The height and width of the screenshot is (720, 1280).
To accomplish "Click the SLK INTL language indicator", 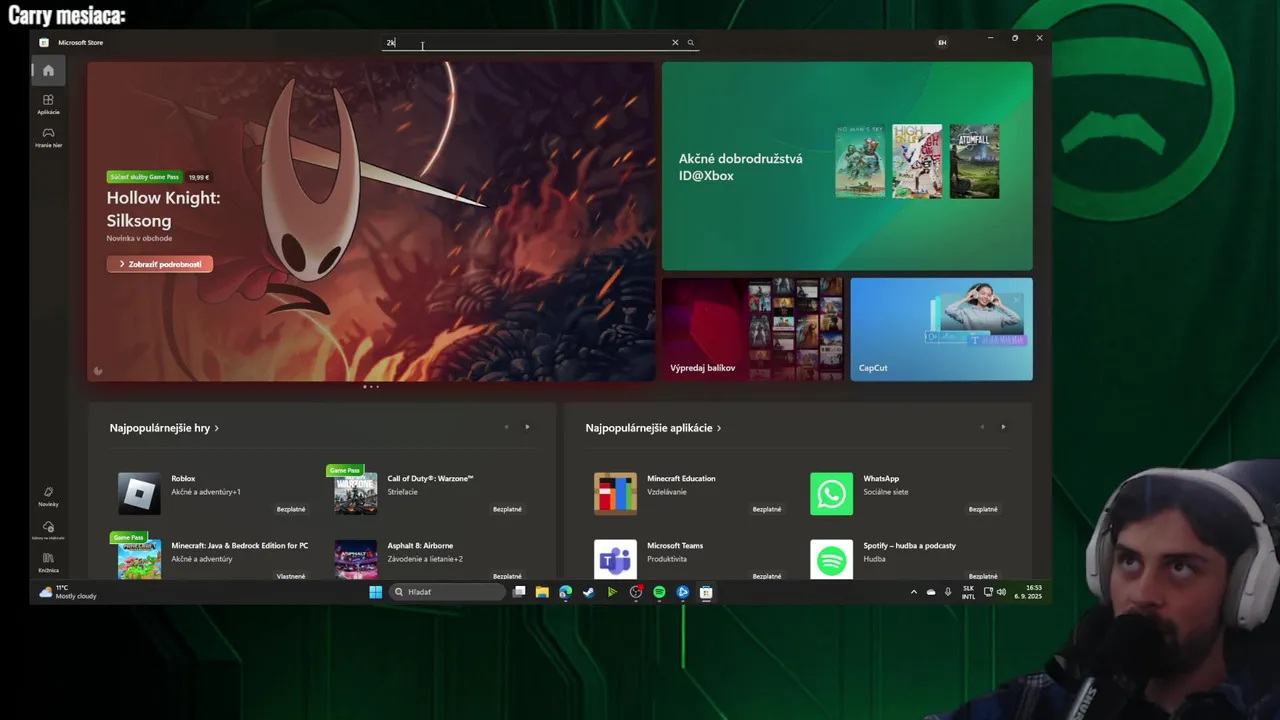I will 968,592.
